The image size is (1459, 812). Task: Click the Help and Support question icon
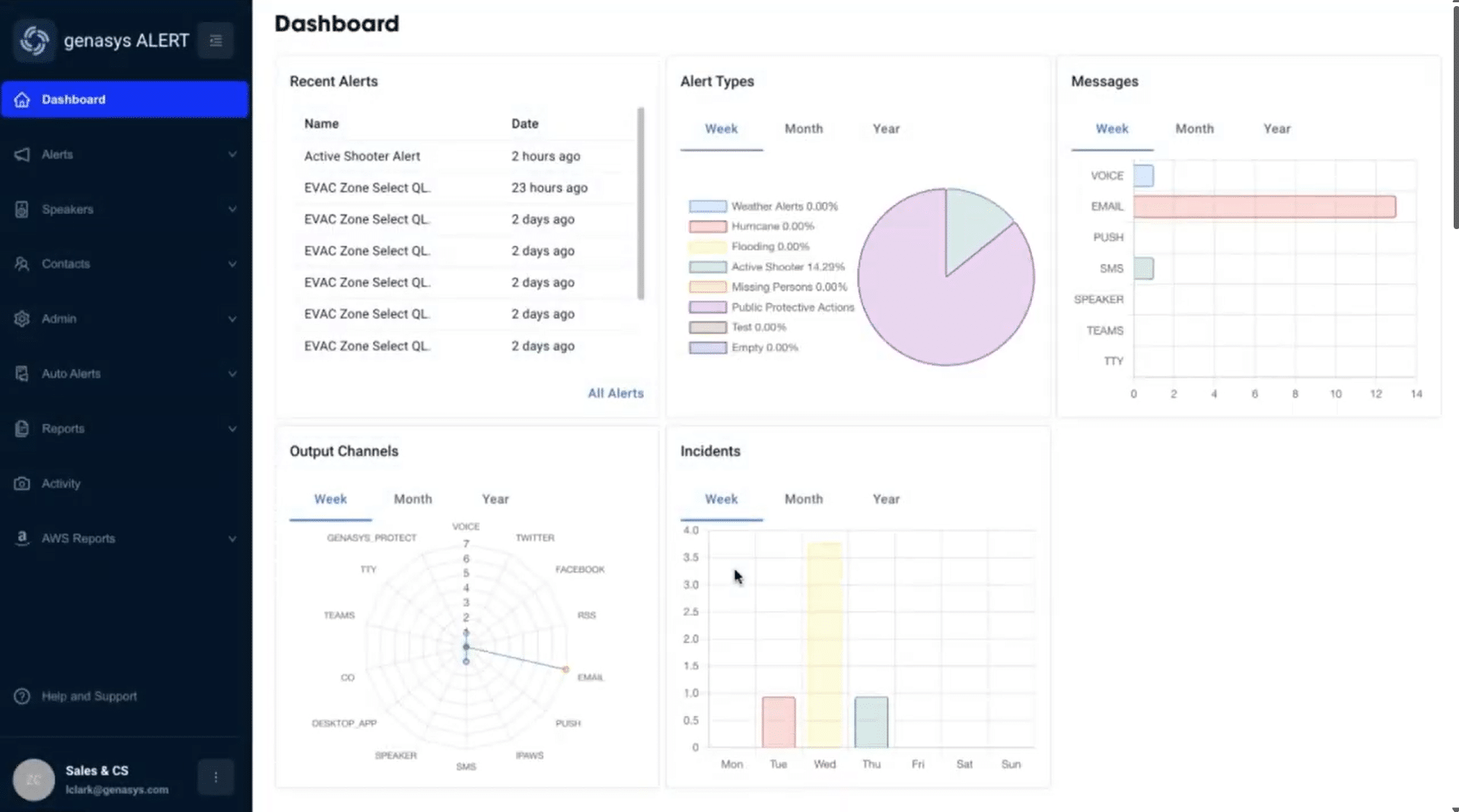(22, 696)
